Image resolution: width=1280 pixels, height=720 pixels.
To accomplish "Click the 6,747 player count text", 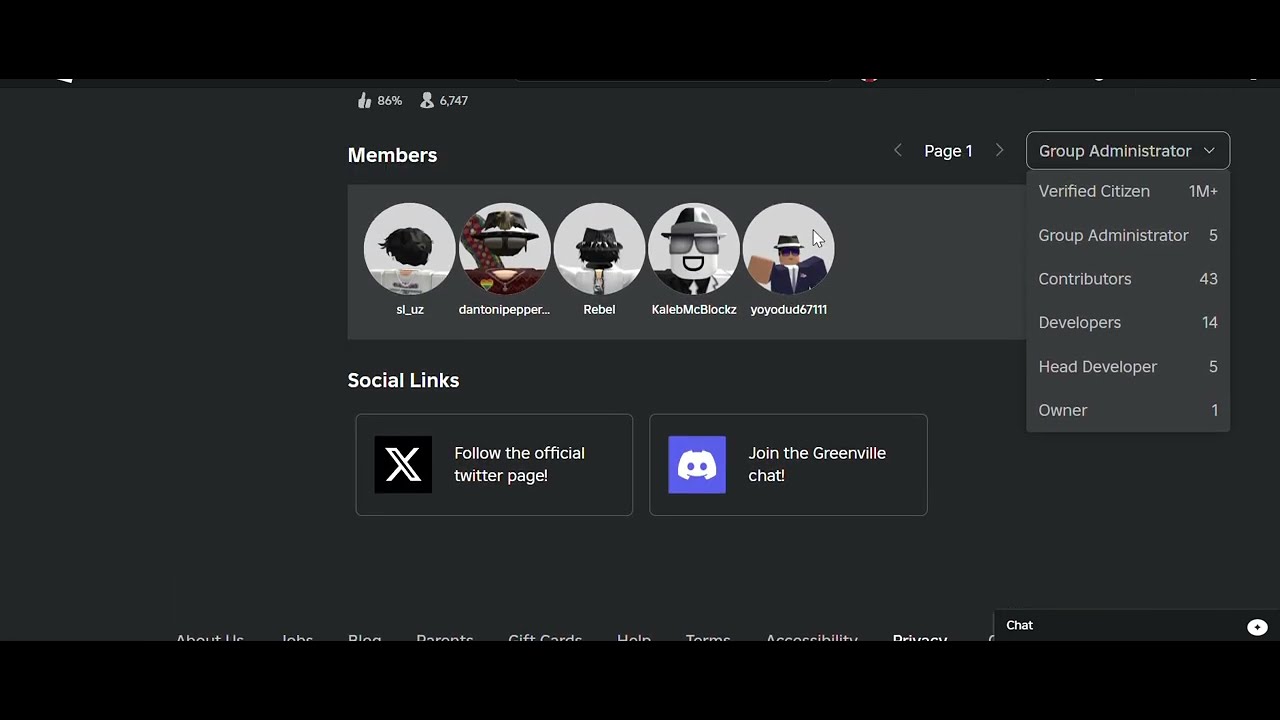I will pyautogui.click(x=454, y=101).
